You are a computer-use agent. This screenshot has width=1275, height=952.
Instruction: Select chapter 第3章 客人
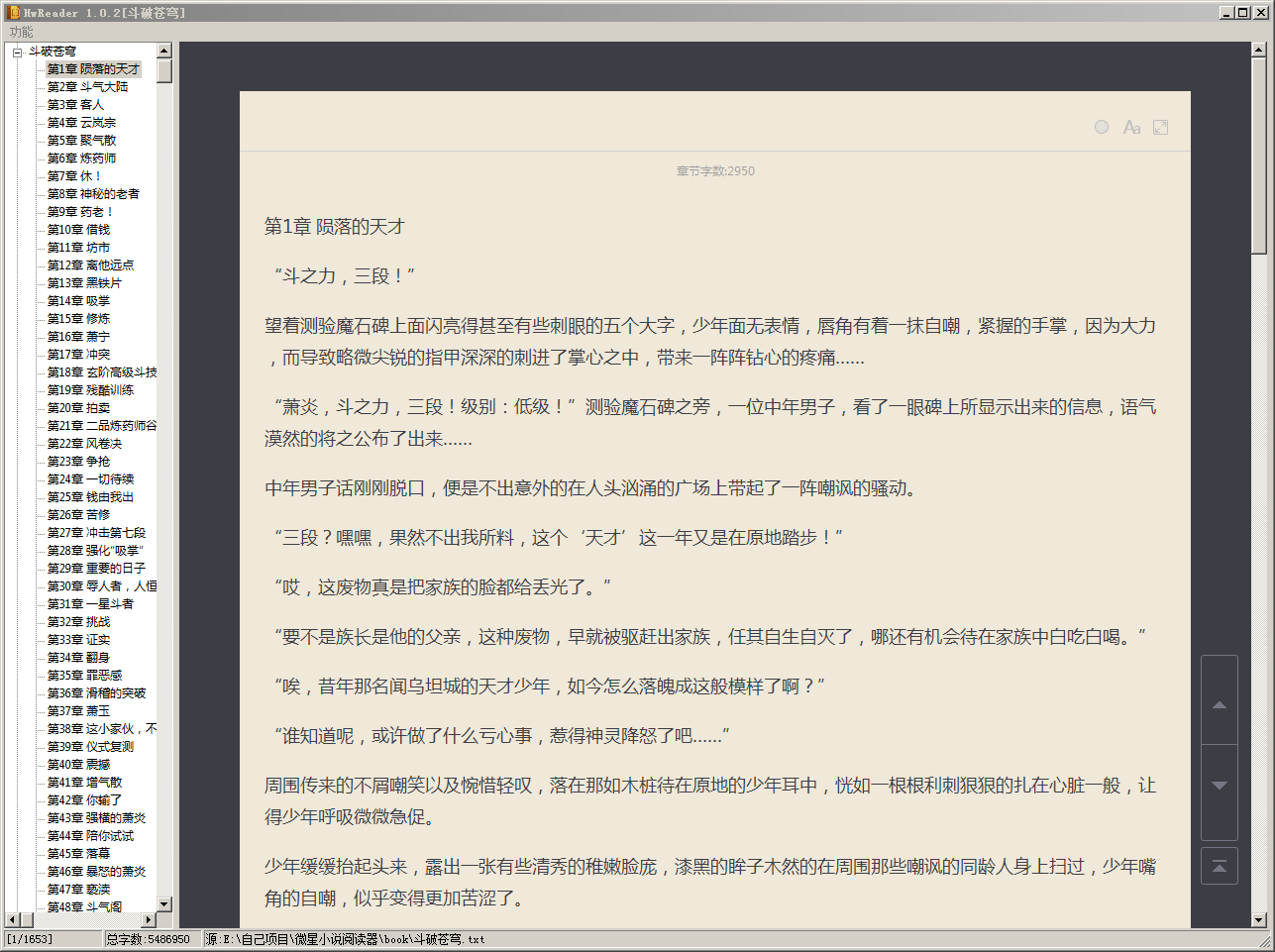75,105
